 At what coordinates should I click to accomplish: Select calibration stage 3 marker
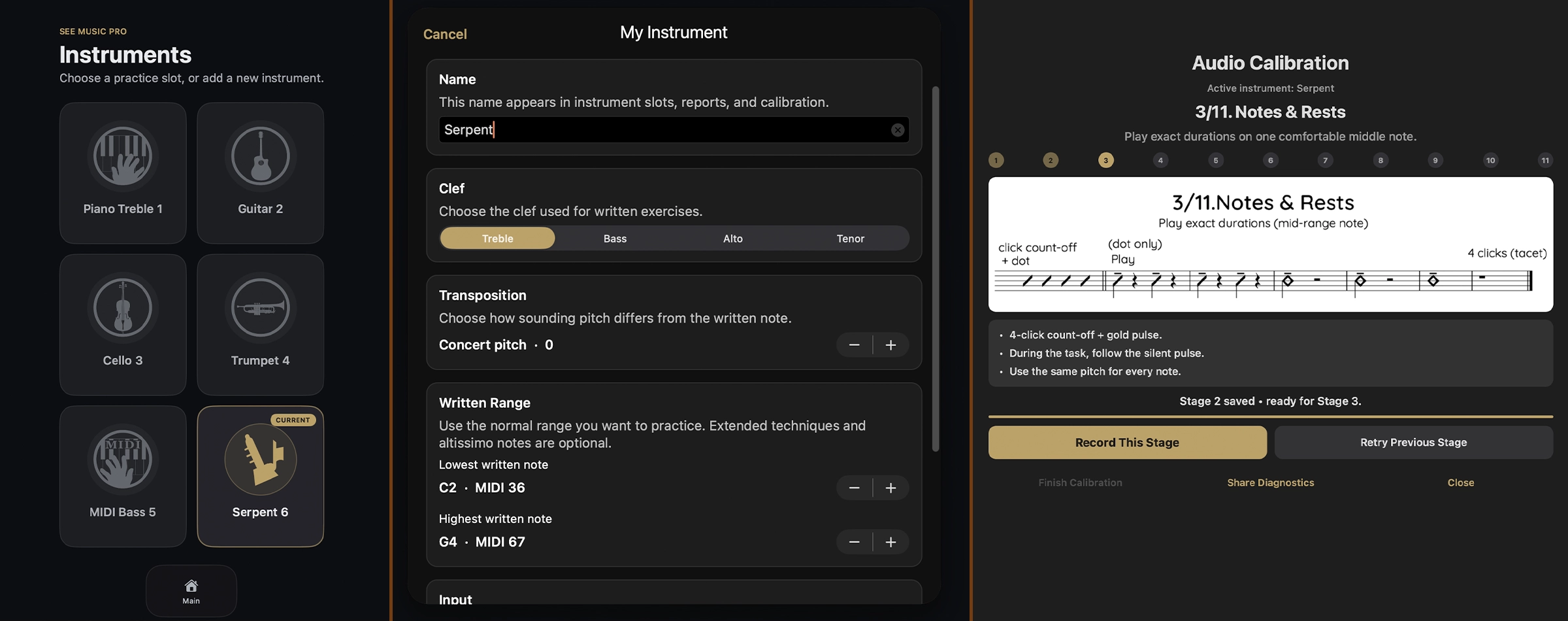(x=1105, y=160)
